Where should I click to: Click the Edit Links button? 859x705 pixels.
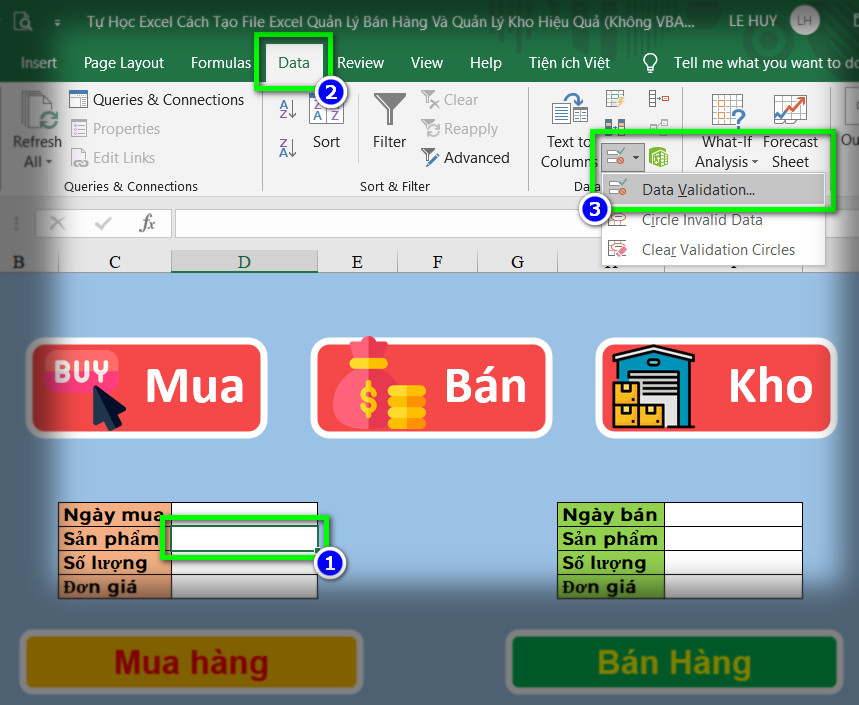[113, 158]
